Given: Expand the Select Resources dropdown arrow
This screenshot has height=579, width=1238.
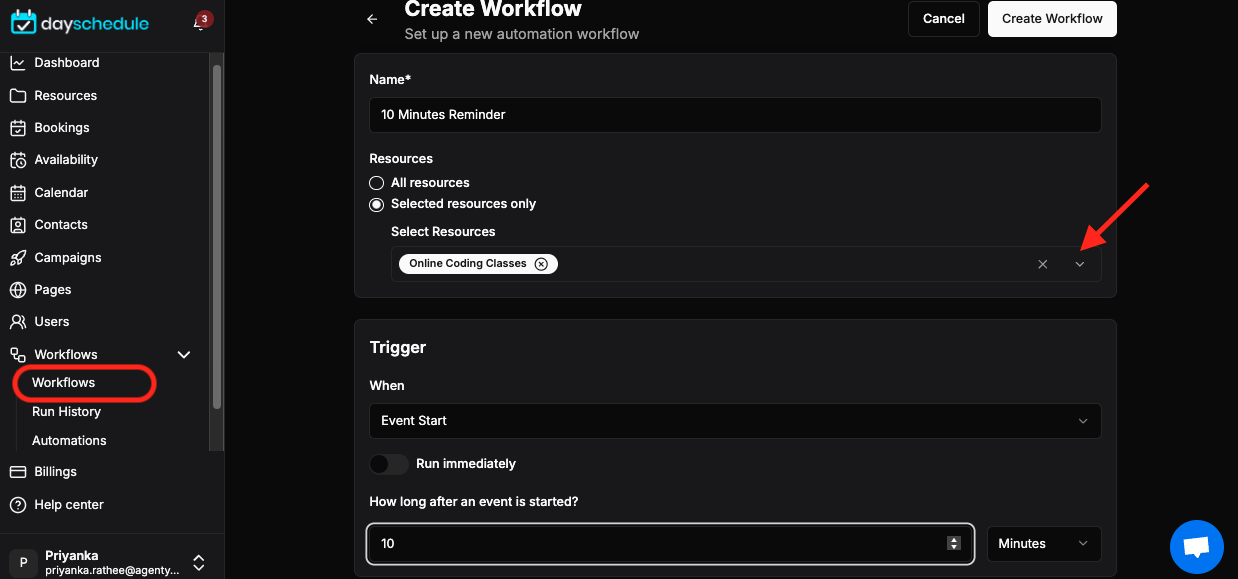Looking at the screenshot, I should tap(1080, 264).
